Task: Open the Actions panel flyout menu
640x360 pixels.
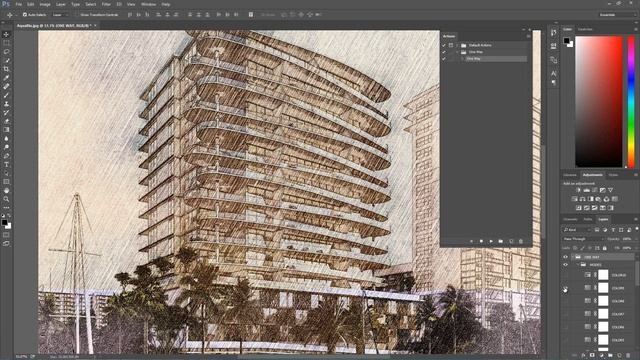Action: click(528, 36)
